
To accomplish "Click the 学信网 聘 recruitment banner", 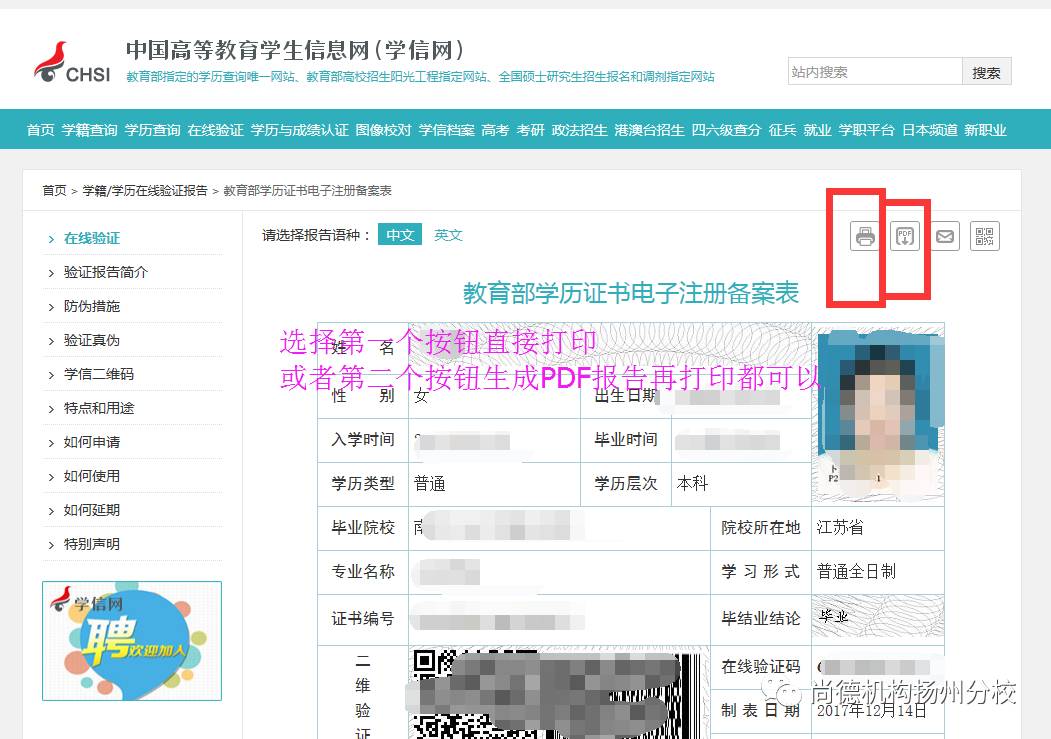I will [x=132, y=641].
